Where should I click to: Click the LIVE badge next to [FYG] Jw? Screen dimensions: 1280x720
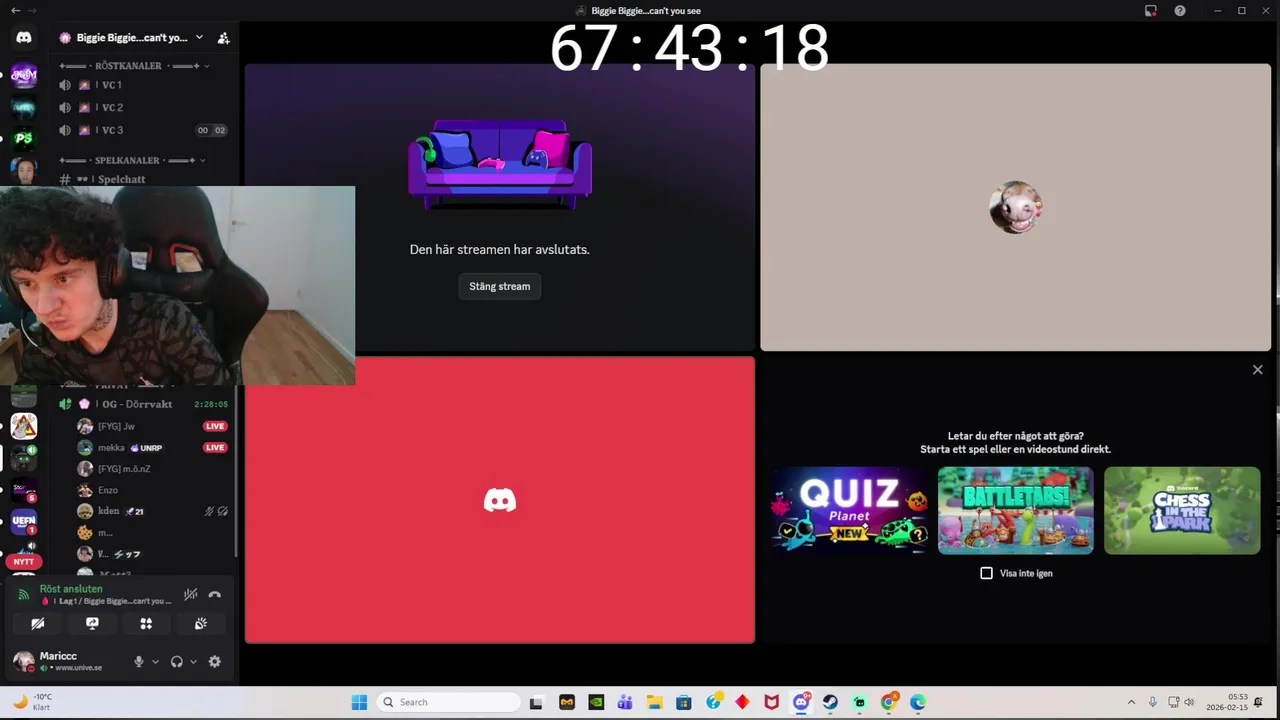(x=215, y=426)
